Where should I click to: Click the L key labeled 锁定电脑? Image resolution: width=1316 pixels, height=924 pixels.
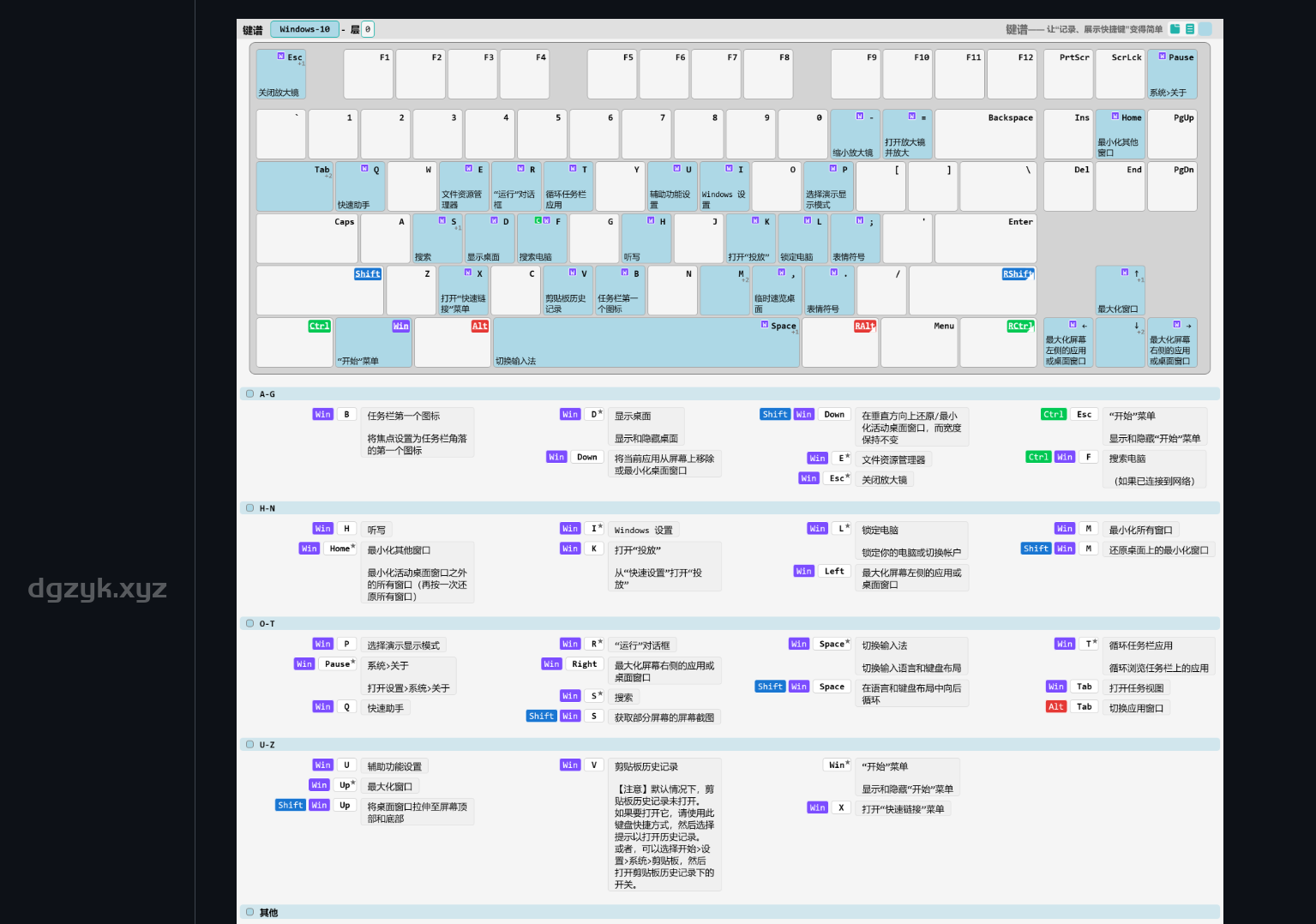click(803, 239)
